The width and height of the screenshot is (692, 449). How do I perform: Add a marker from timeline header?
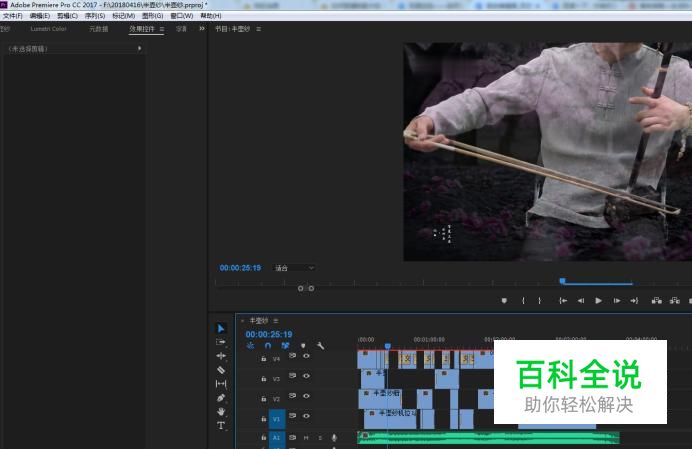tap(303, 346)
